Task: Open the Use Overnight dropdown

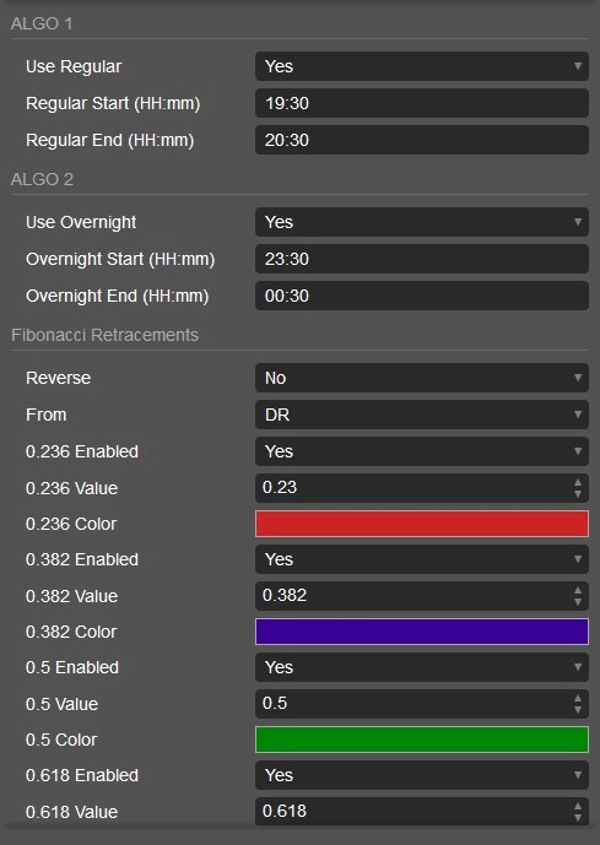Action: tap(421, 222)
